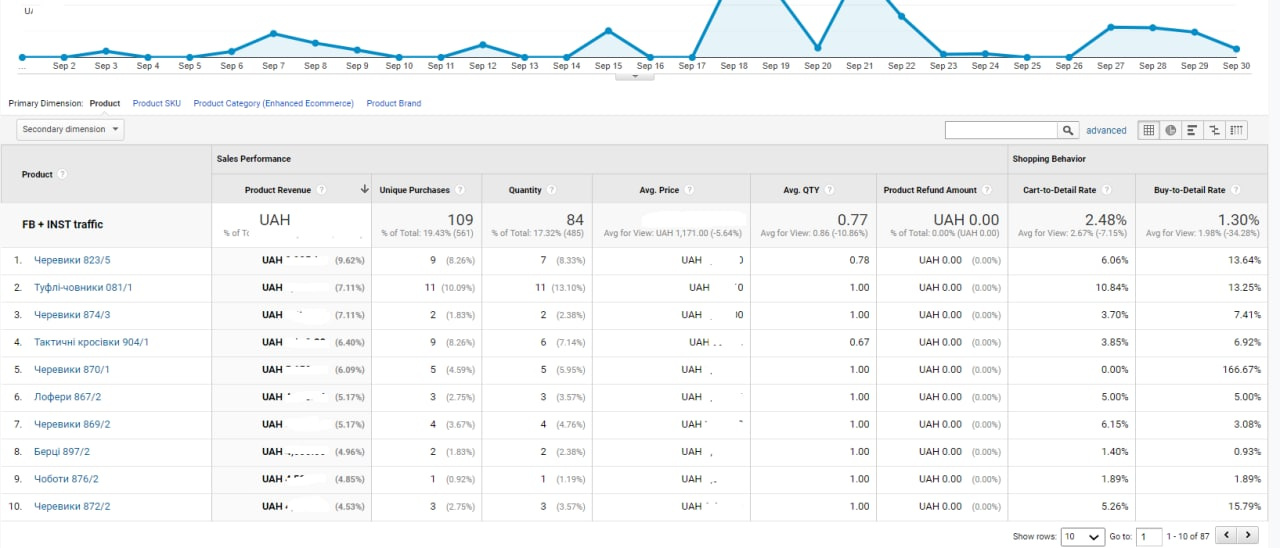Switch to the pie chart Percentage view
The image size is (1280, 548).
pos(1171,130)
